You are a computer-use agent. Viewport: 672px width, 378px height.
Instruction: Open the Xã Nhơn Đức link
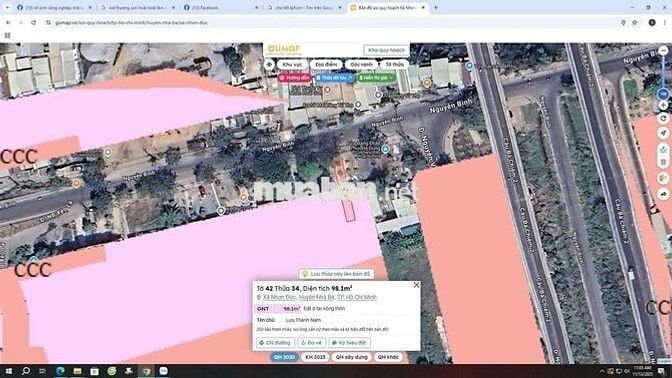(279, 297)
